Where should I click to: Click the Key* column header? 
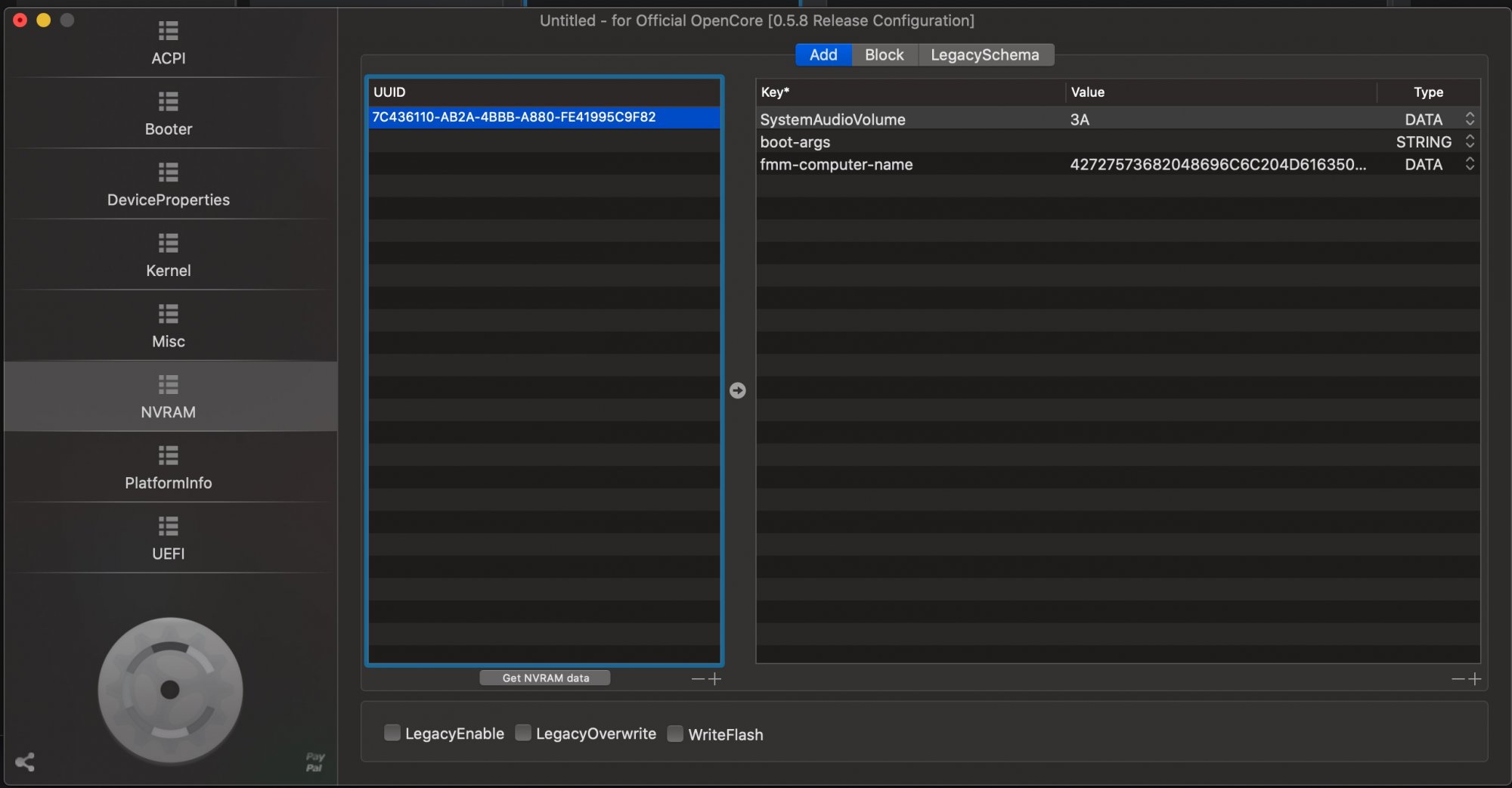point(911,92)
